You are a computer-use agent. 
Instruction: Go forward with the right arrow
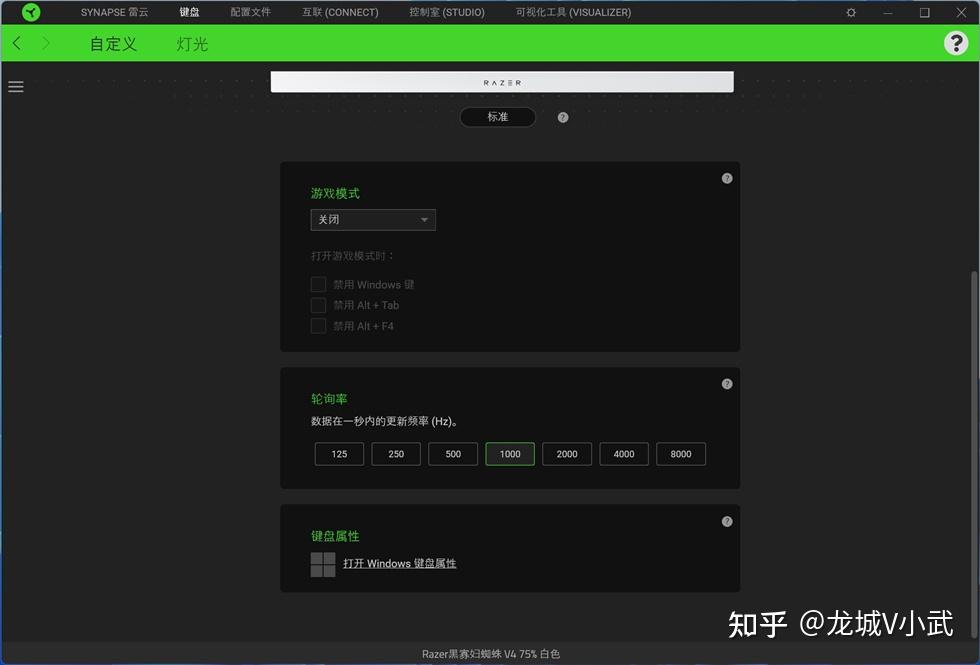[46, 43]
